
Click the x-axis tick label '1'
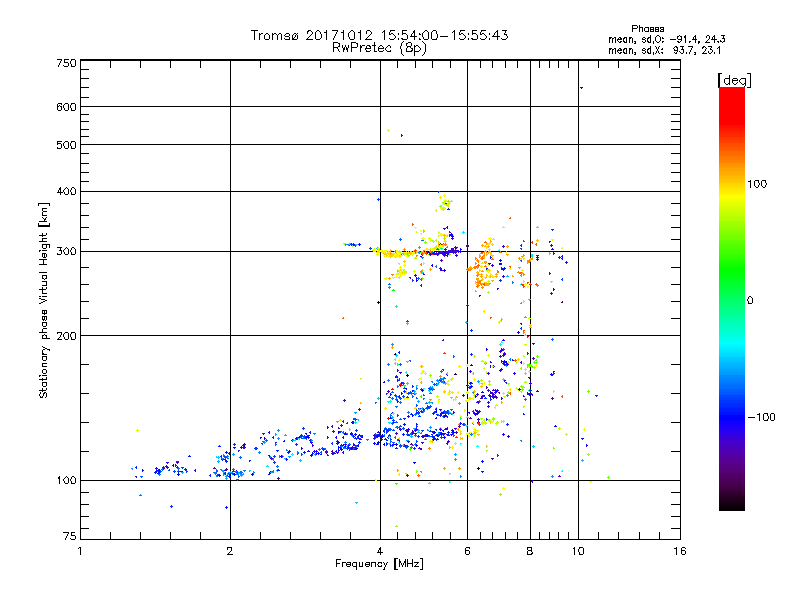80,551
